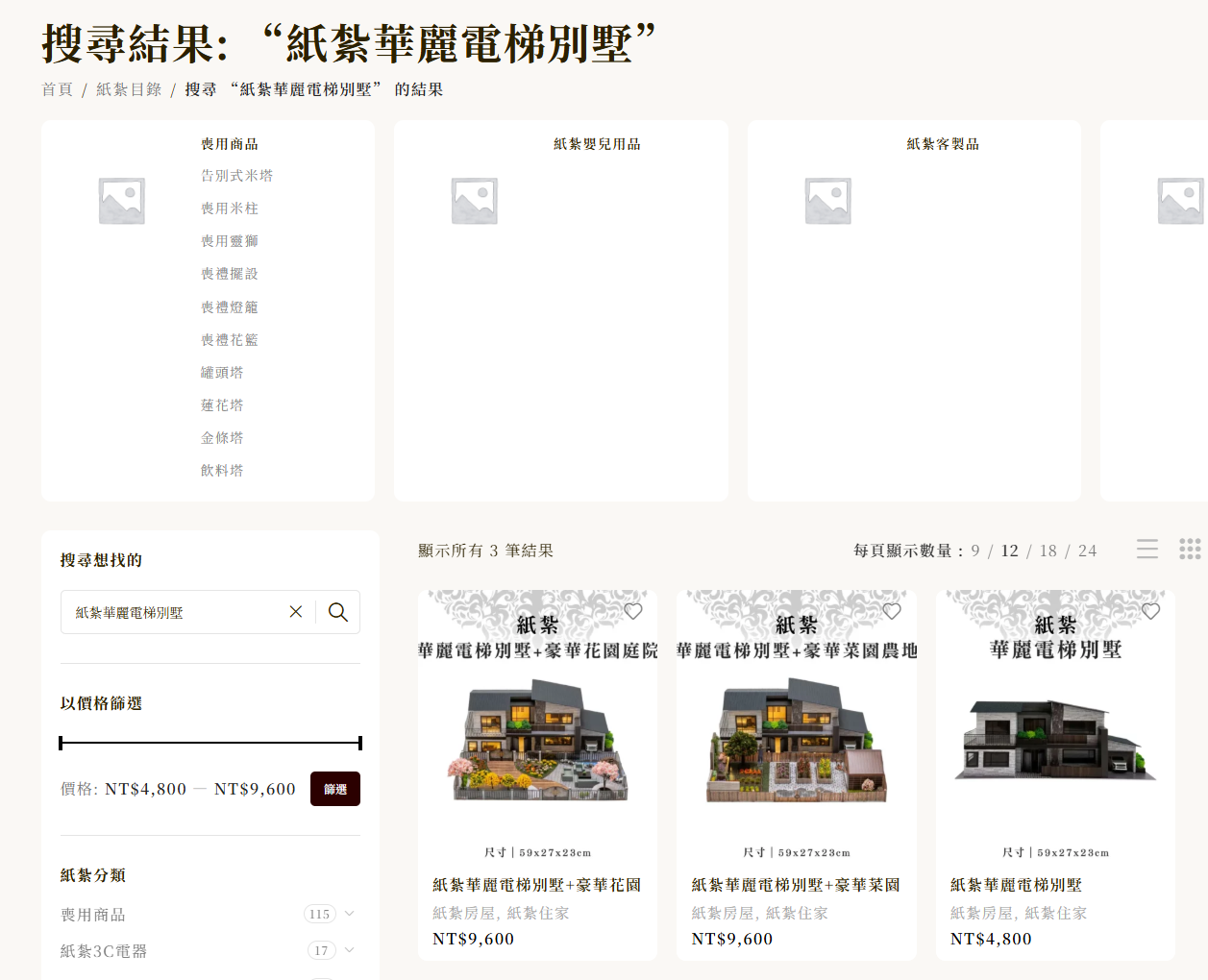Click the 顯示所有 3 筆結果 text
The height and width of the screenshot is (980, 1208).
point(486,551)
